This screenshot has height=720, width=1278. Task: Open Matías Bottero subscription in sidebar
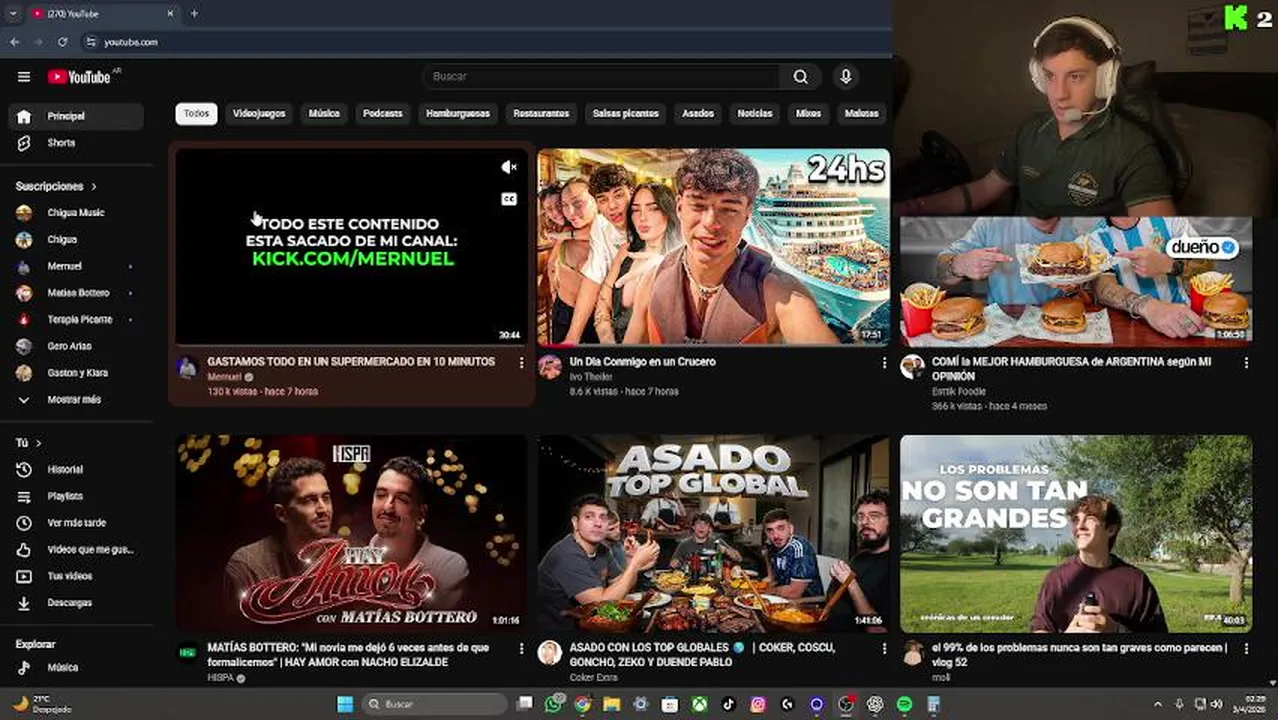pyautogui.click(x=76, y=293)
